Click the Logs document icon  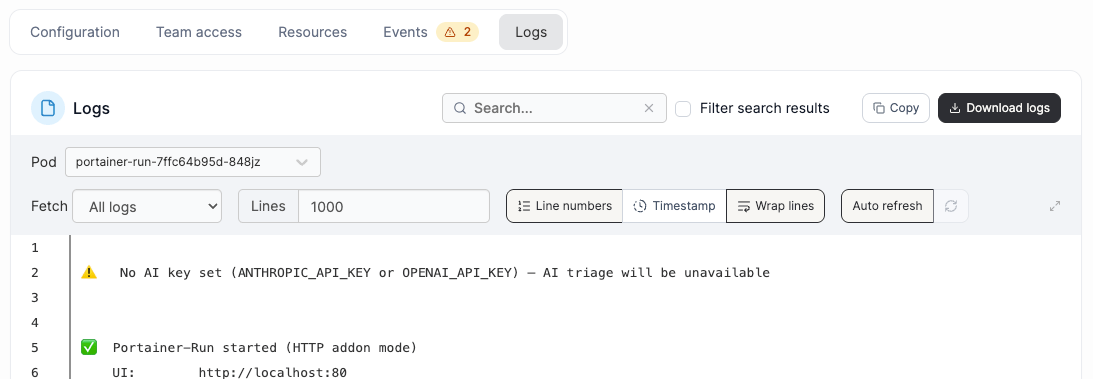coord(48,108)
